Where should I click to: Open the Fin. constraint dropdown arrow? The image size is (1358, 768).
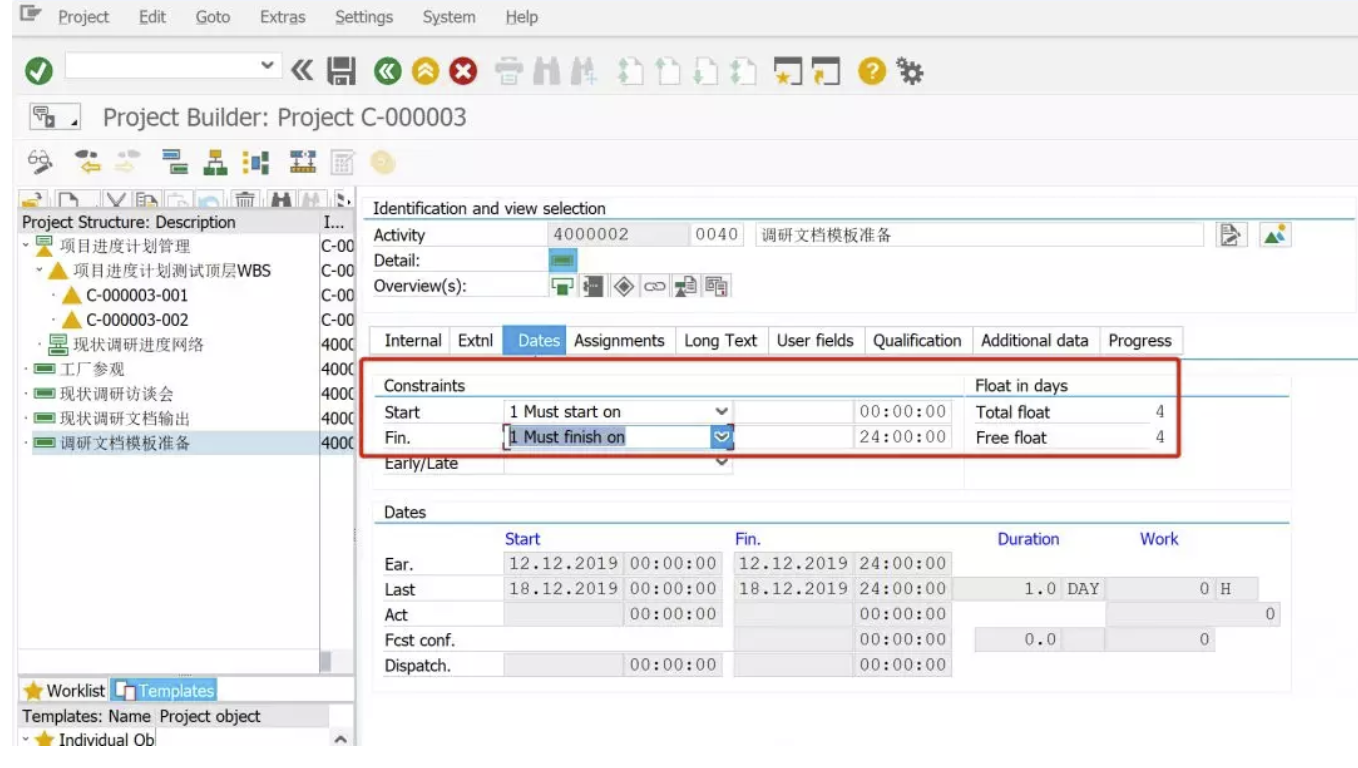(721, 437)
